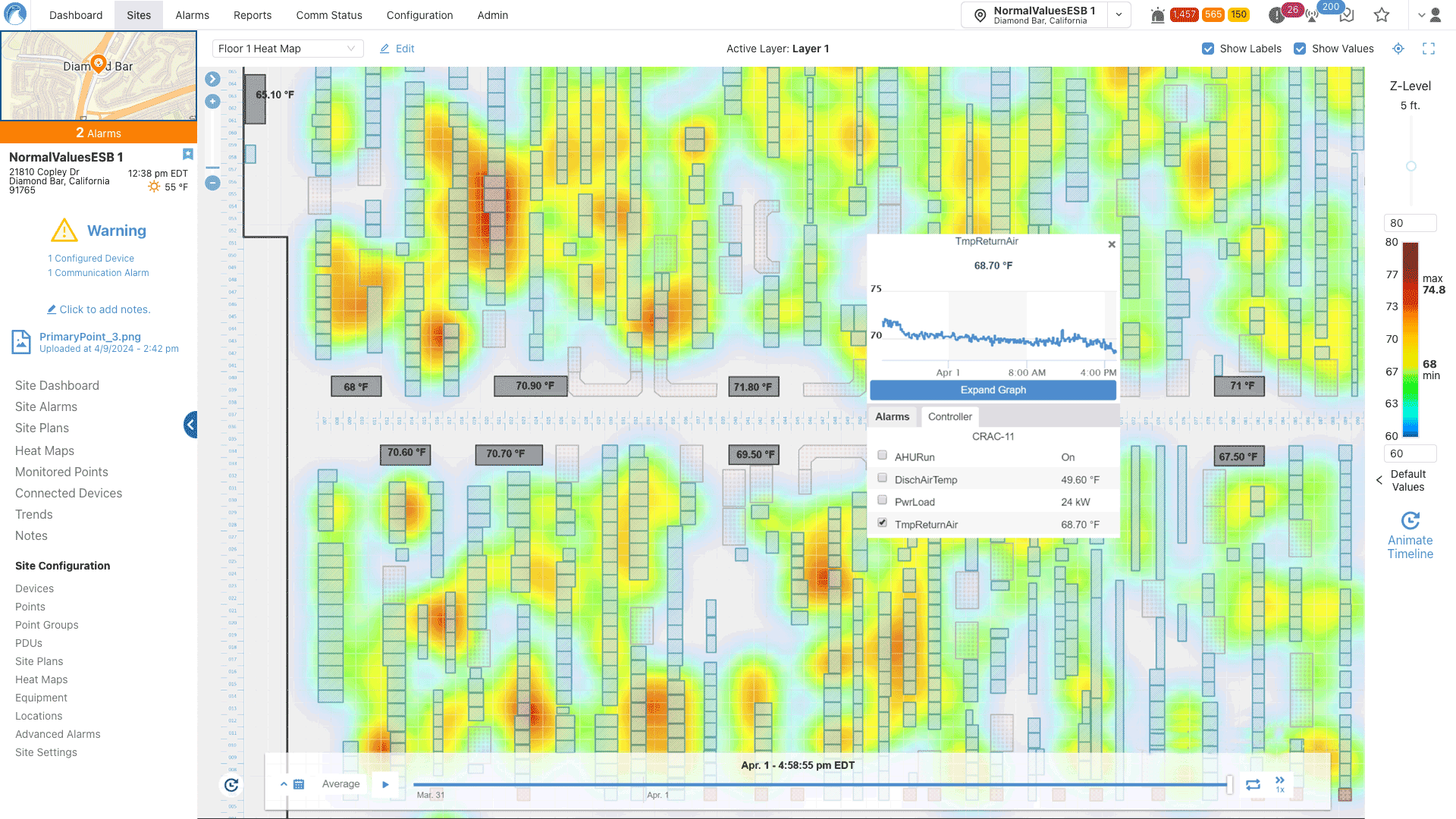1456x819 pixels.
Task: Click the recenter crosshair icon
Action: 1398,49
